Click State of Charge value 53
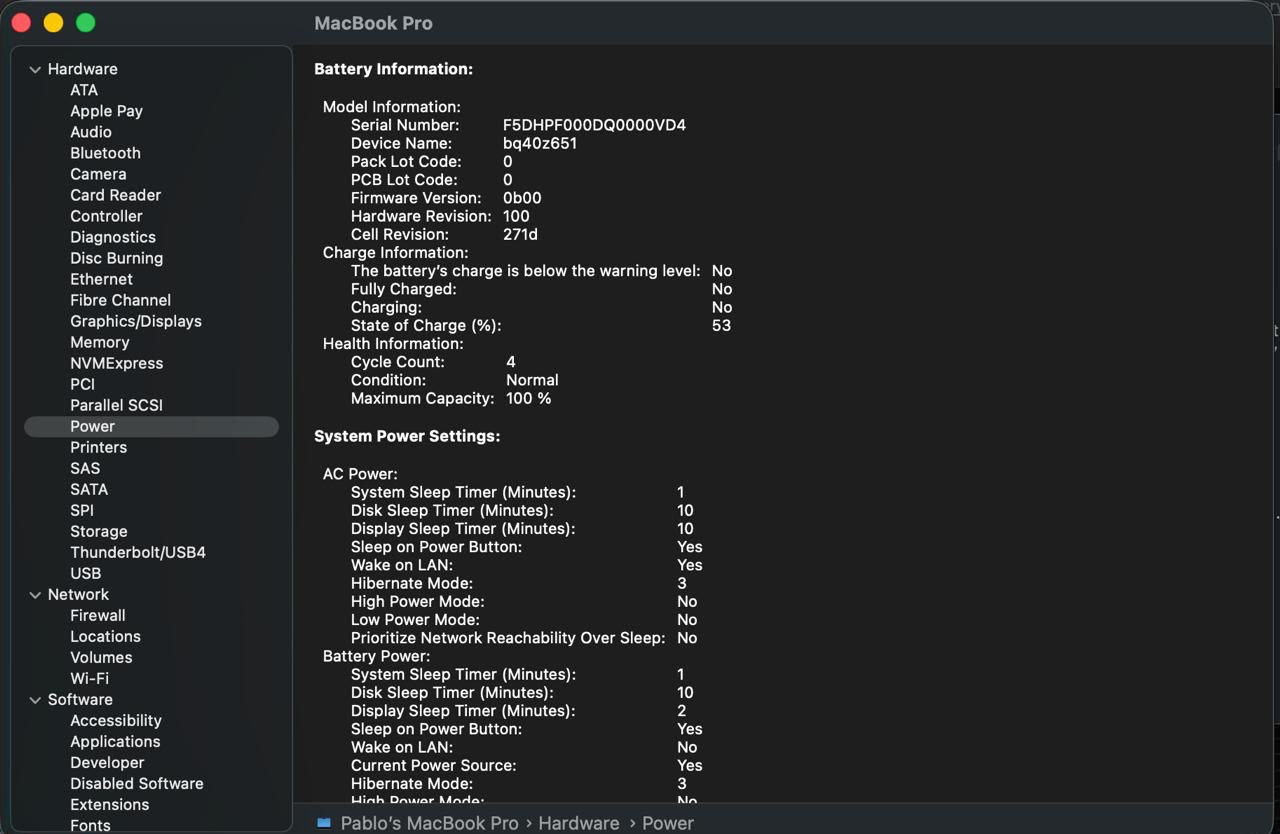 pos(721,325)
